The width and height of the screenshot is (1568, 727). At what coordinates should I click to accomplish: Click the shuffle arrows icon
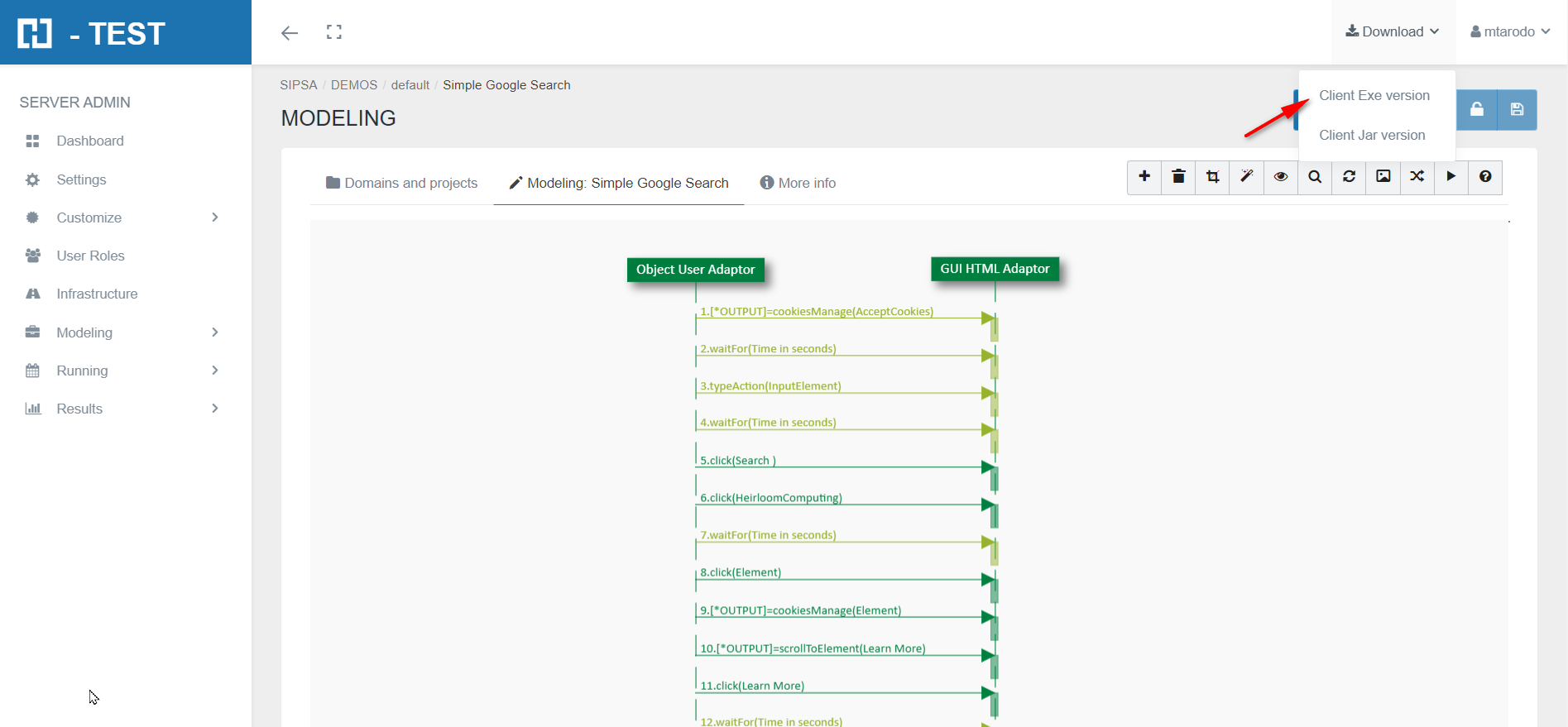click(x=1417, y=177)
